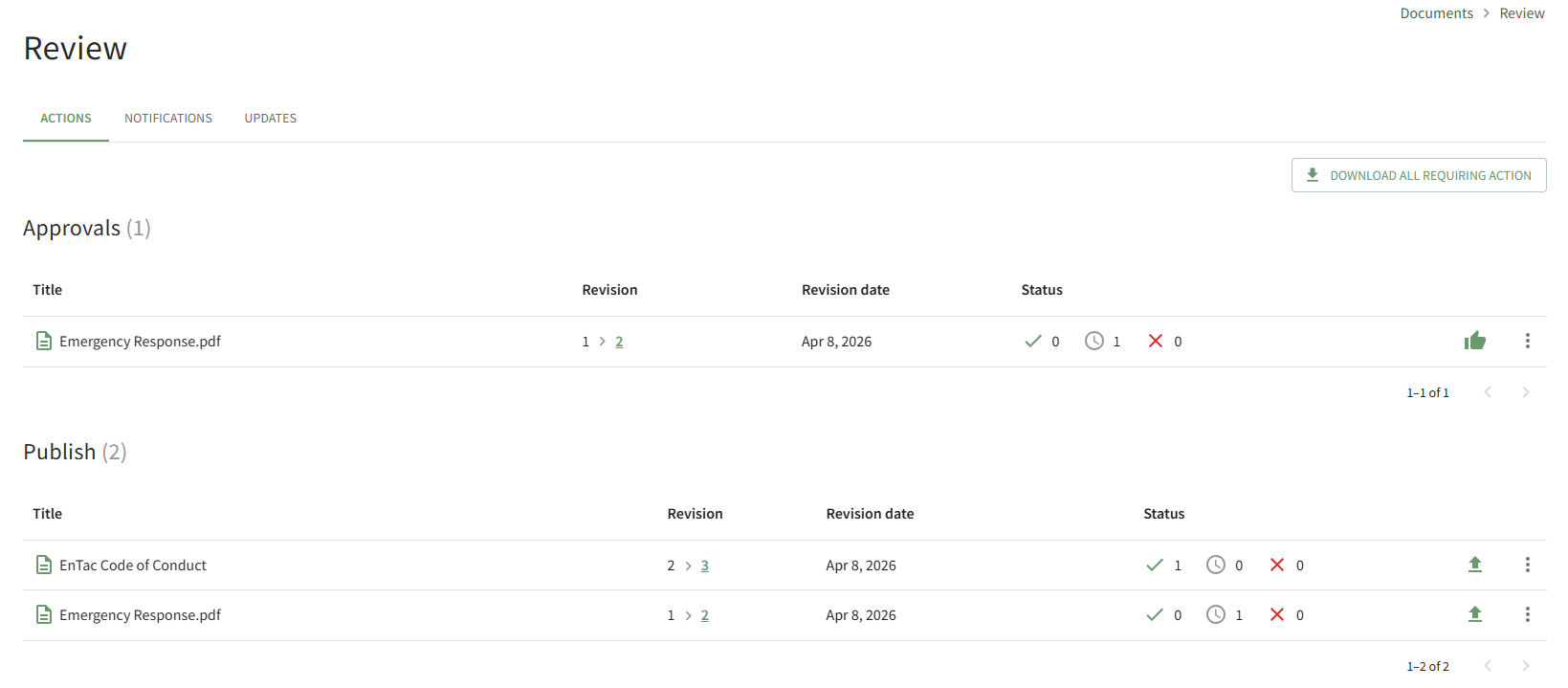The width and height of the screenshot is (1568, 688).
Task: Click publish upload icon for EnTac Code of Conduct
Action: pyautogui.click(x=1474, y=565)
